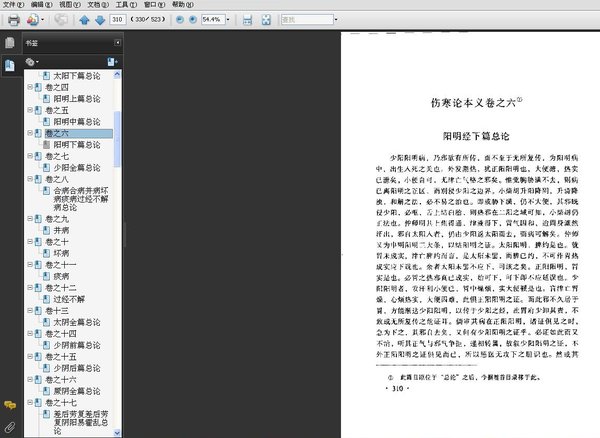Image resolution: width=600 pixels, height=438 pixels.
Task: Select the 少阳全篇总论 bookmark
Action: tap(77, 168)
